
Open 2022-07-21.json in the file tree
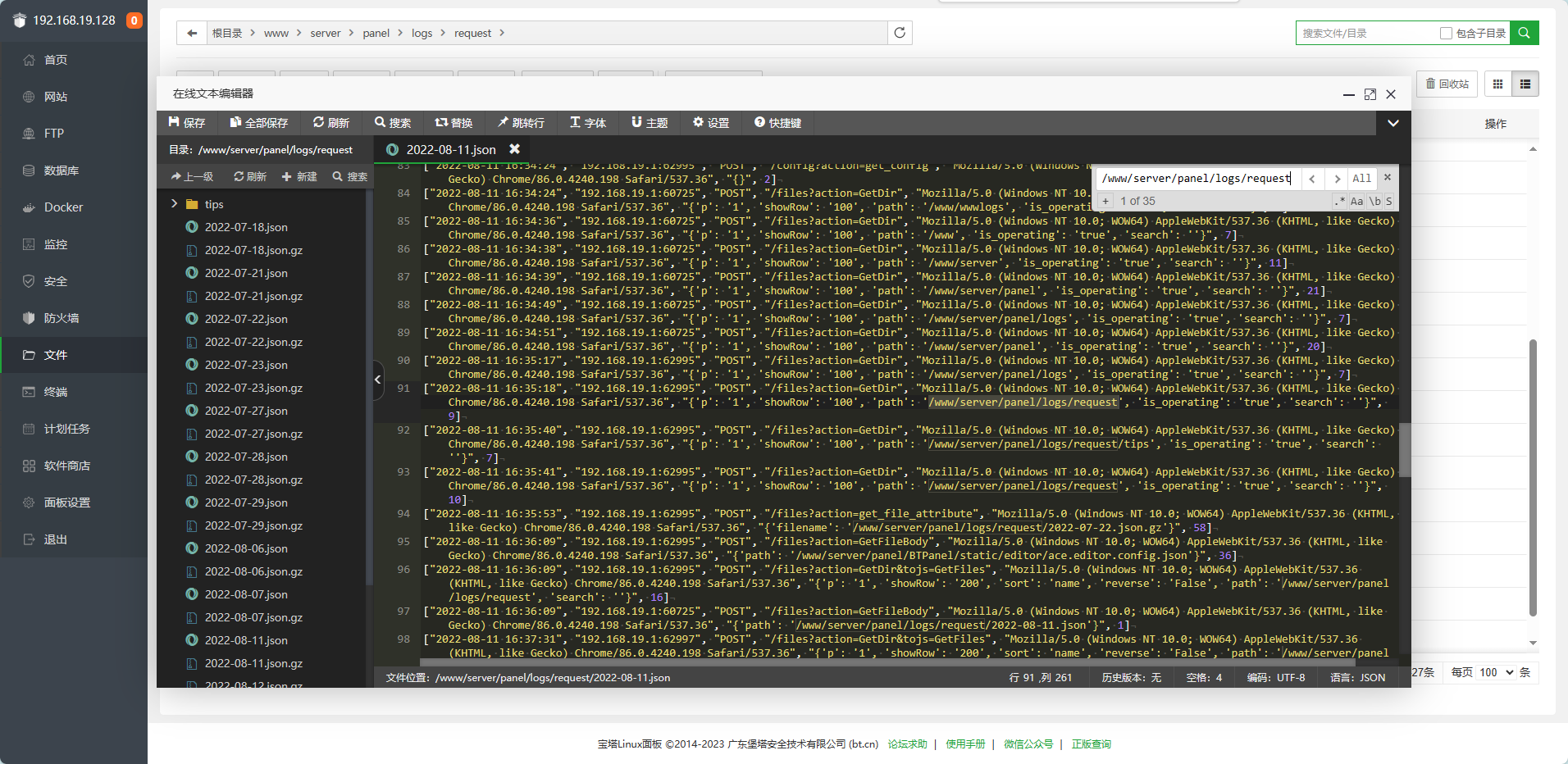pyautogui.click(x=246, y=273)
